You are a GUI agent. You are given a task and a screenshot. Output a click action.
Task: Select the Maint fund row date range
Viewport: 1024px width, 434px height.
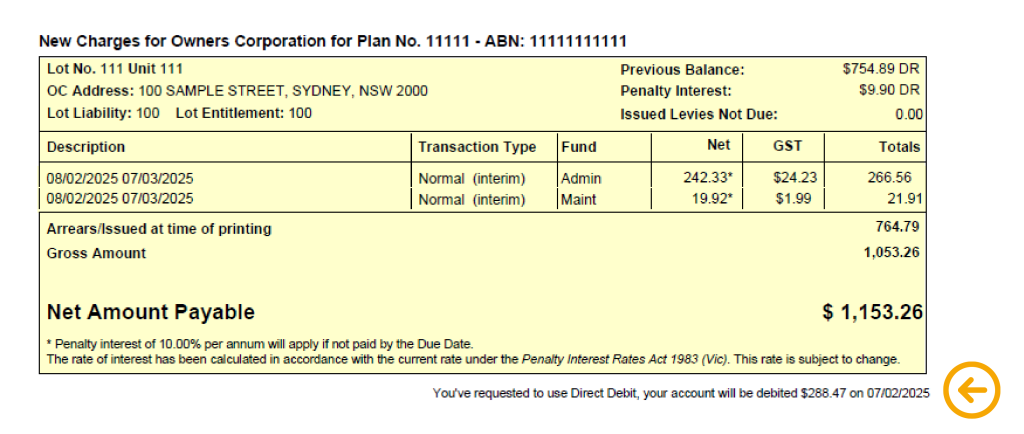point(120,198)
